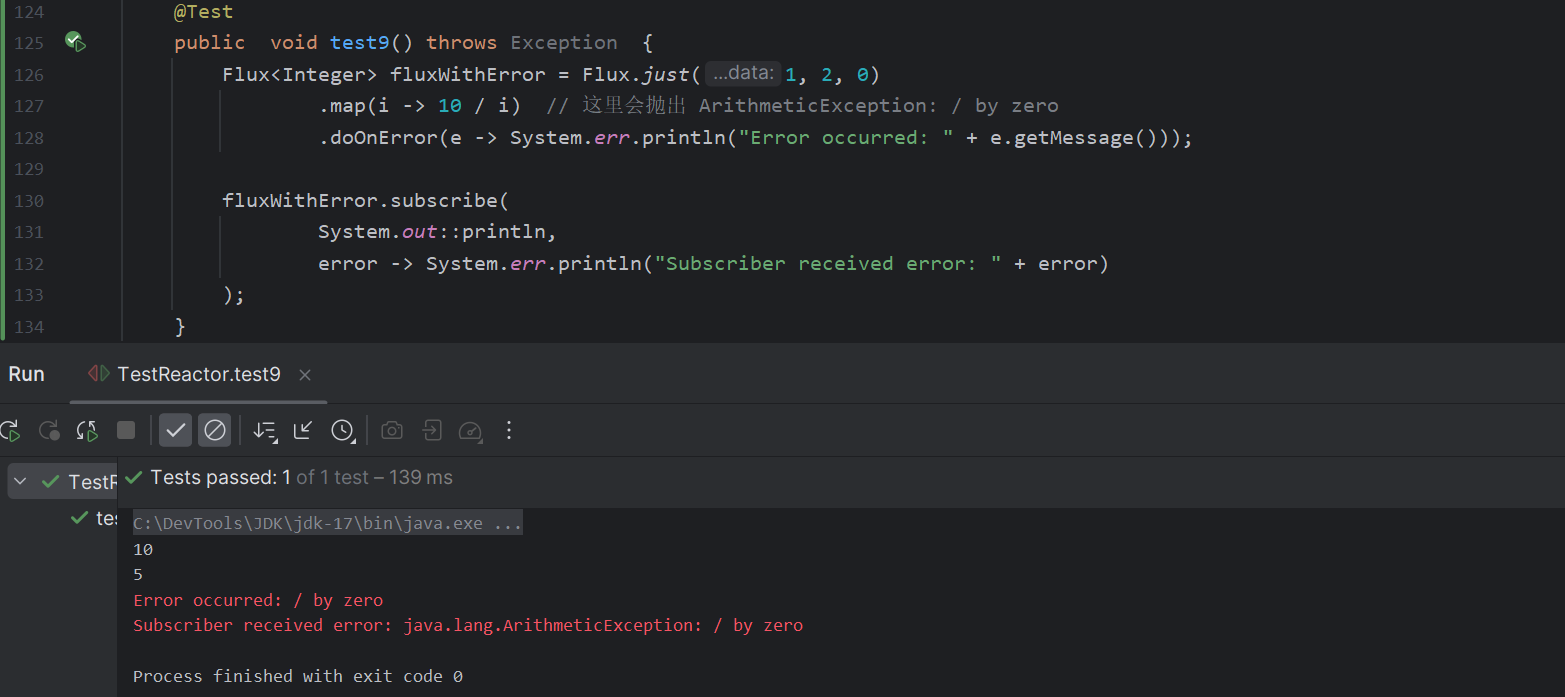Click 'Process finished with exit code 0'
Viewport: 1565px width, 697px height.
coord(297,676)
